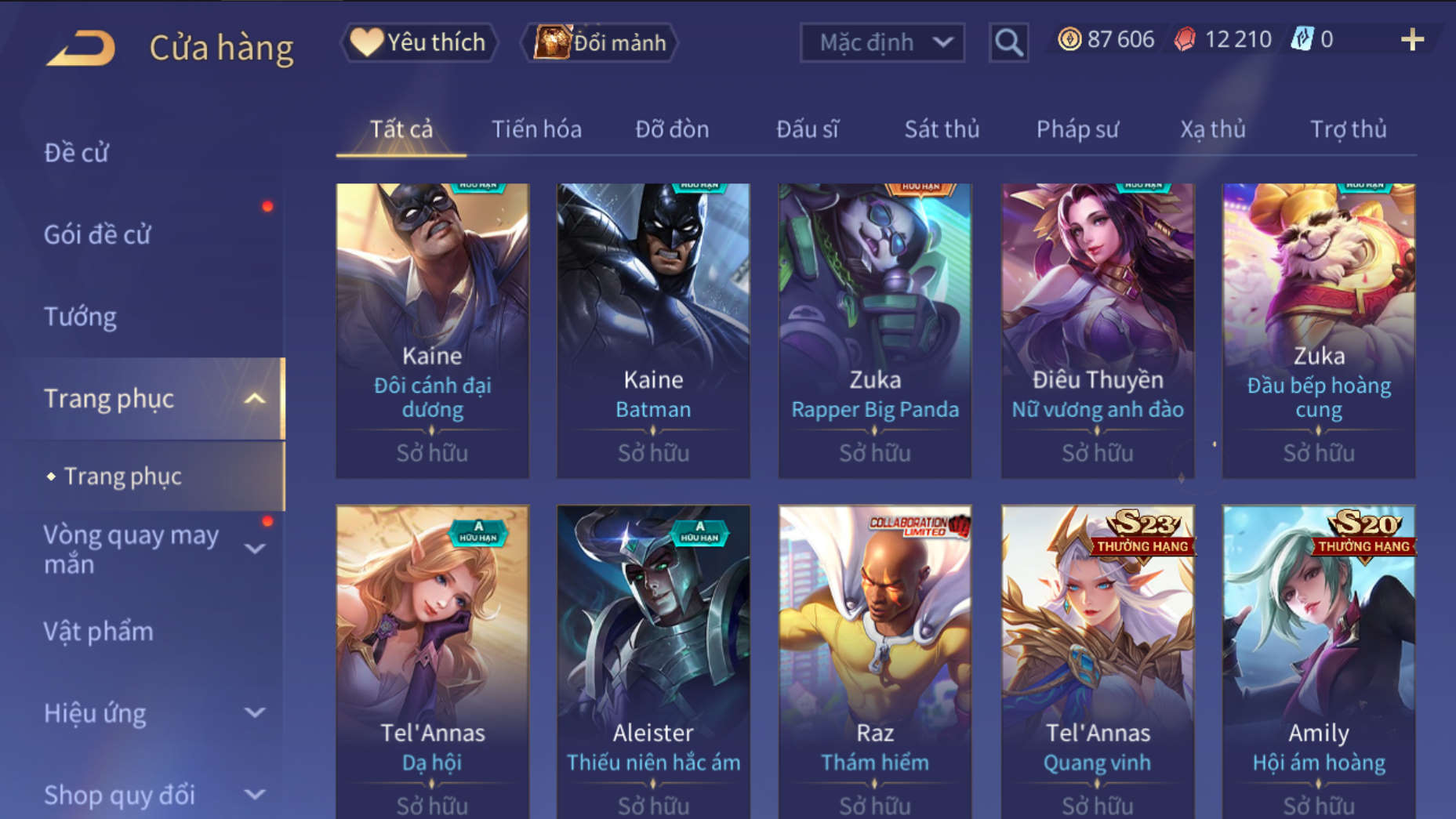Viewport: 1456px width, 819px height.
Task: Select the Kaine Batman skin card
Action: [653, 331]
